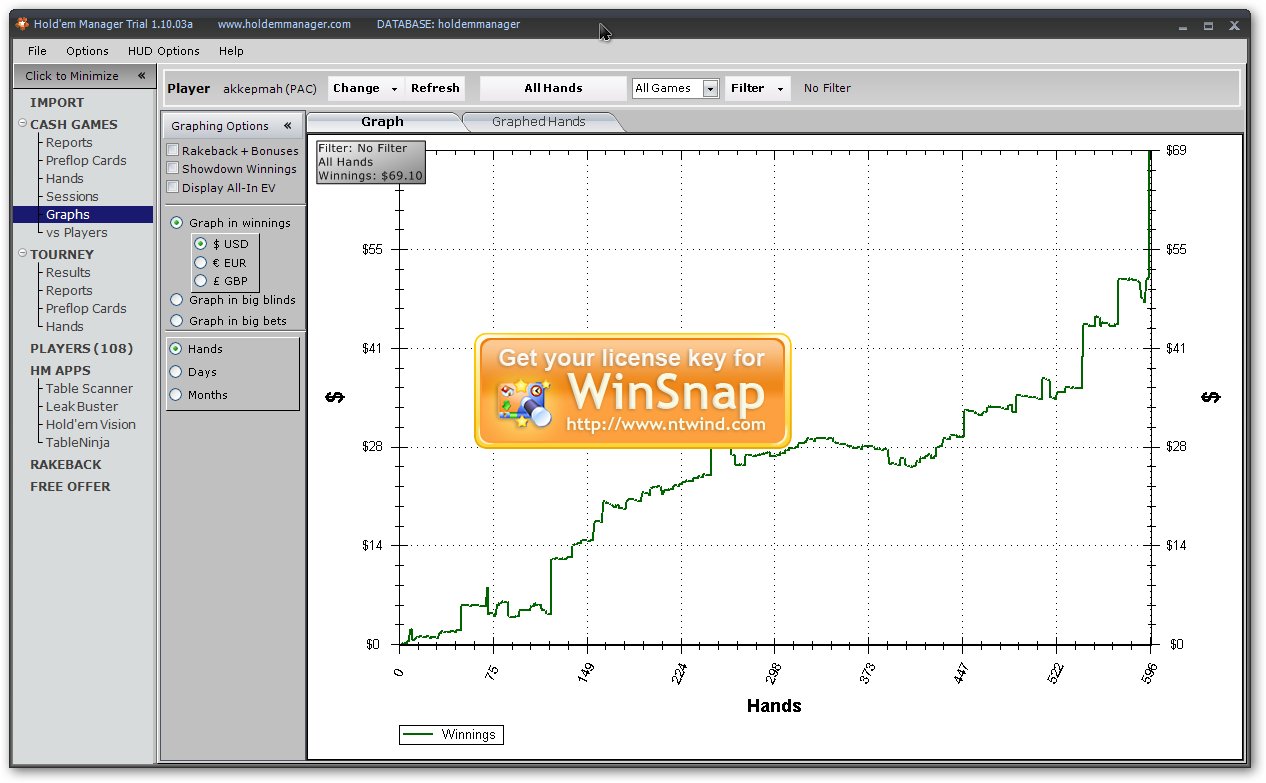1266x783 pixels.
Task: Click the green Winnings legend line marker
Action: 420,735
